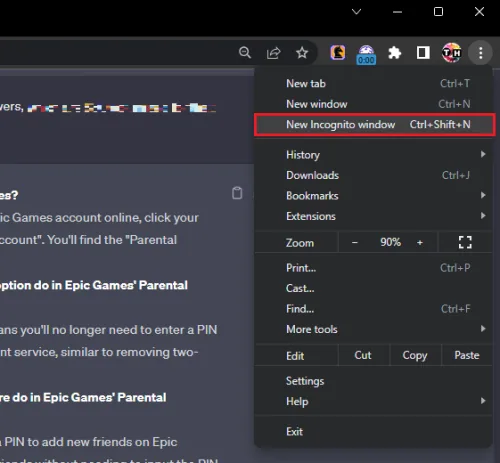Open Settings from menu
Image resolution: width=500 pixels, height=463 pixels.
tap(373, 381)
